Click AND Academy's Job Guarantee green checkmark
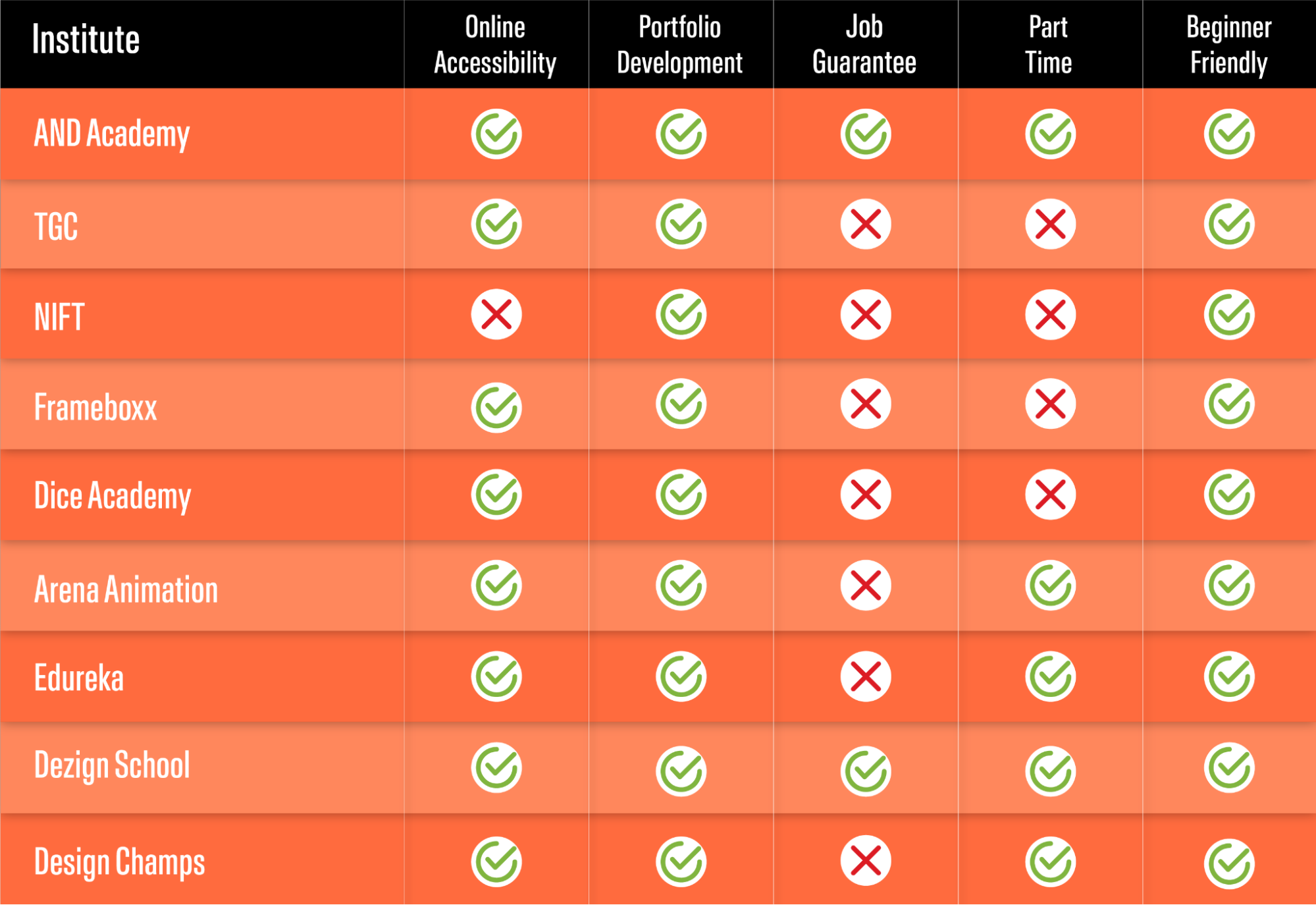The image size is (1316, 905). coord(866,134)
